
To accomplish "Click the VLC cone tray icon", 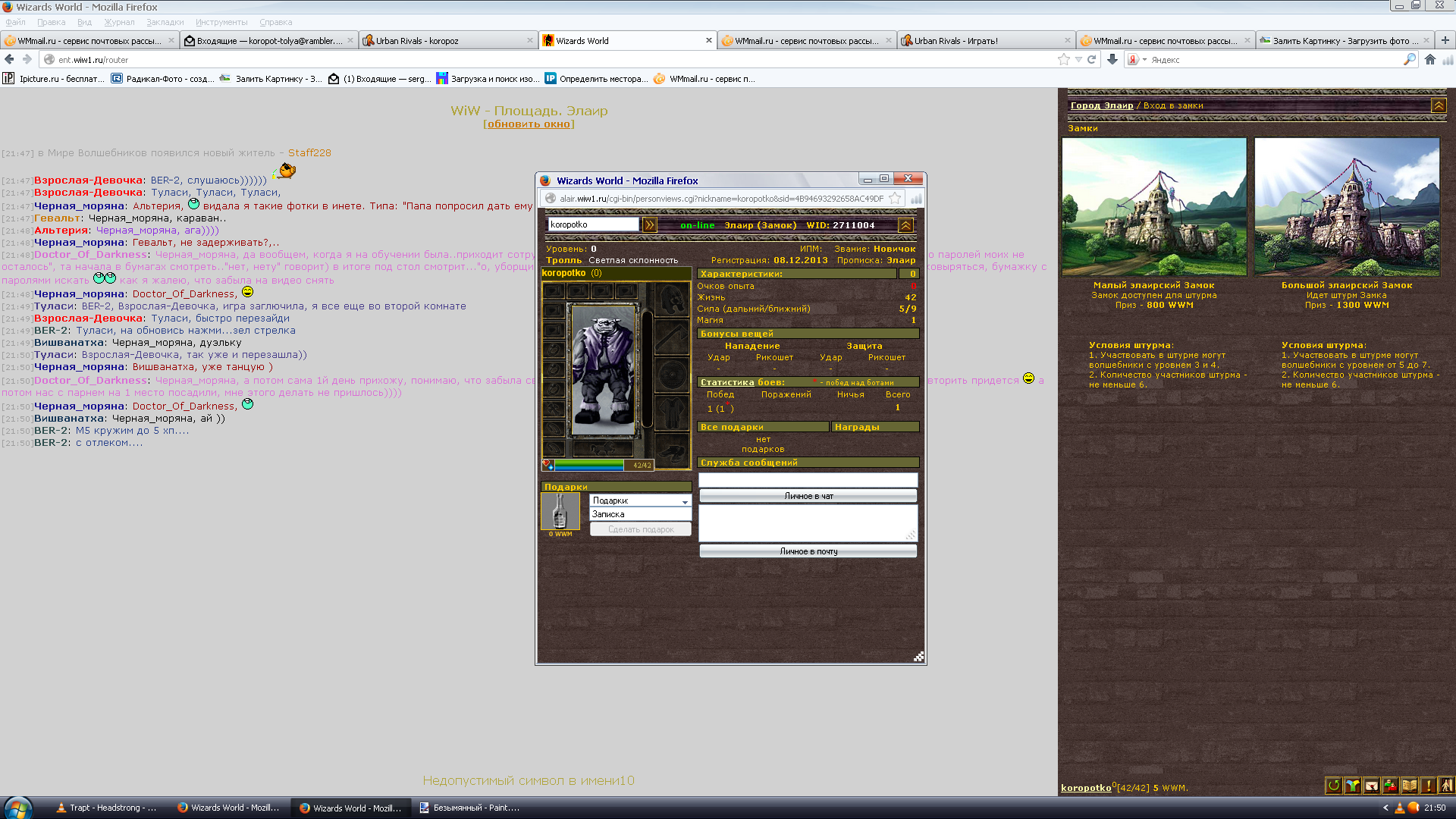I will 1400,808.
